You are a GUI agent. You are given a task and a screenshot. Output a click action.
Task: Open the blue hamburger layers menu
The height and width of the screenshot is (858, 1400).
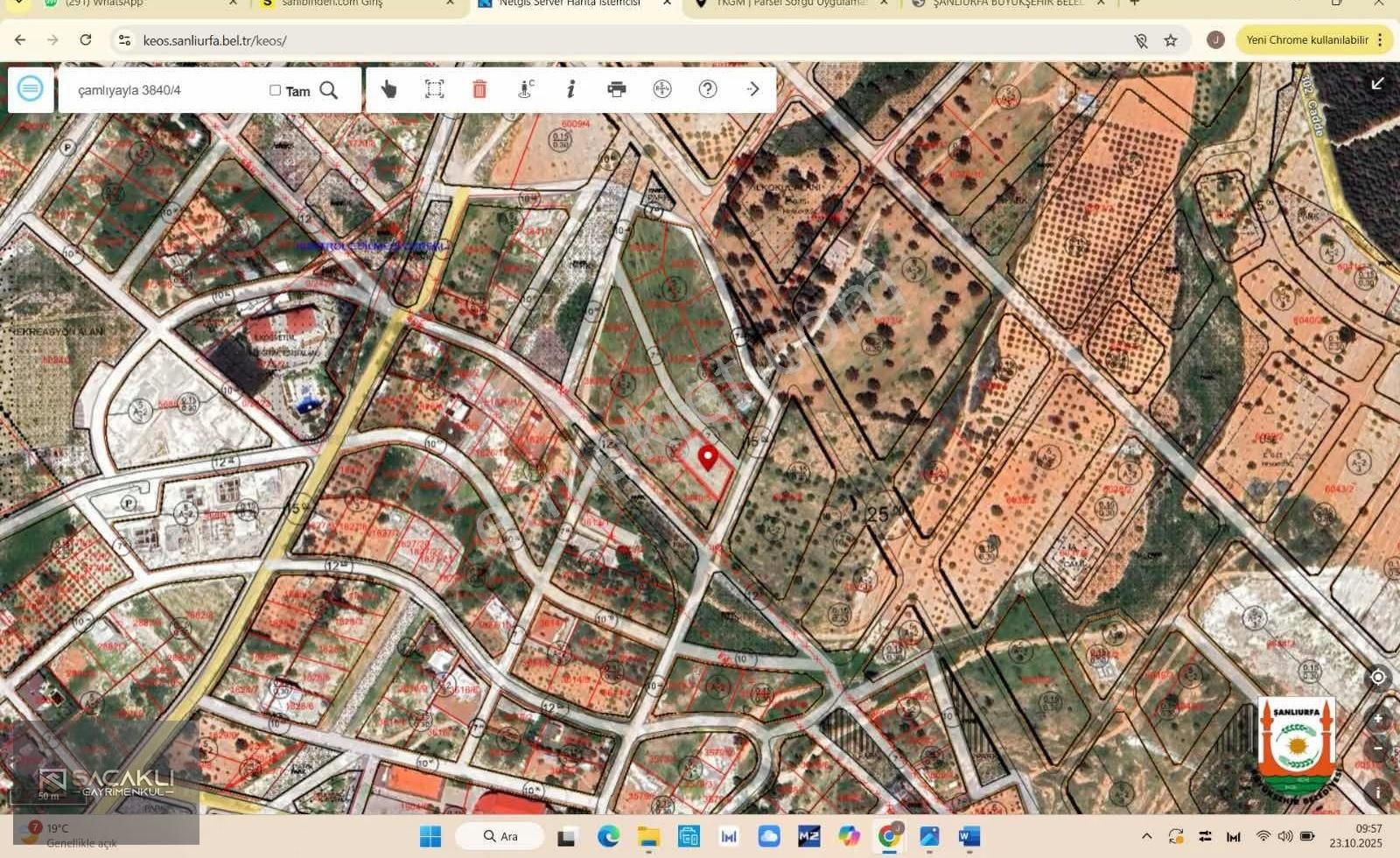[31, 88]
